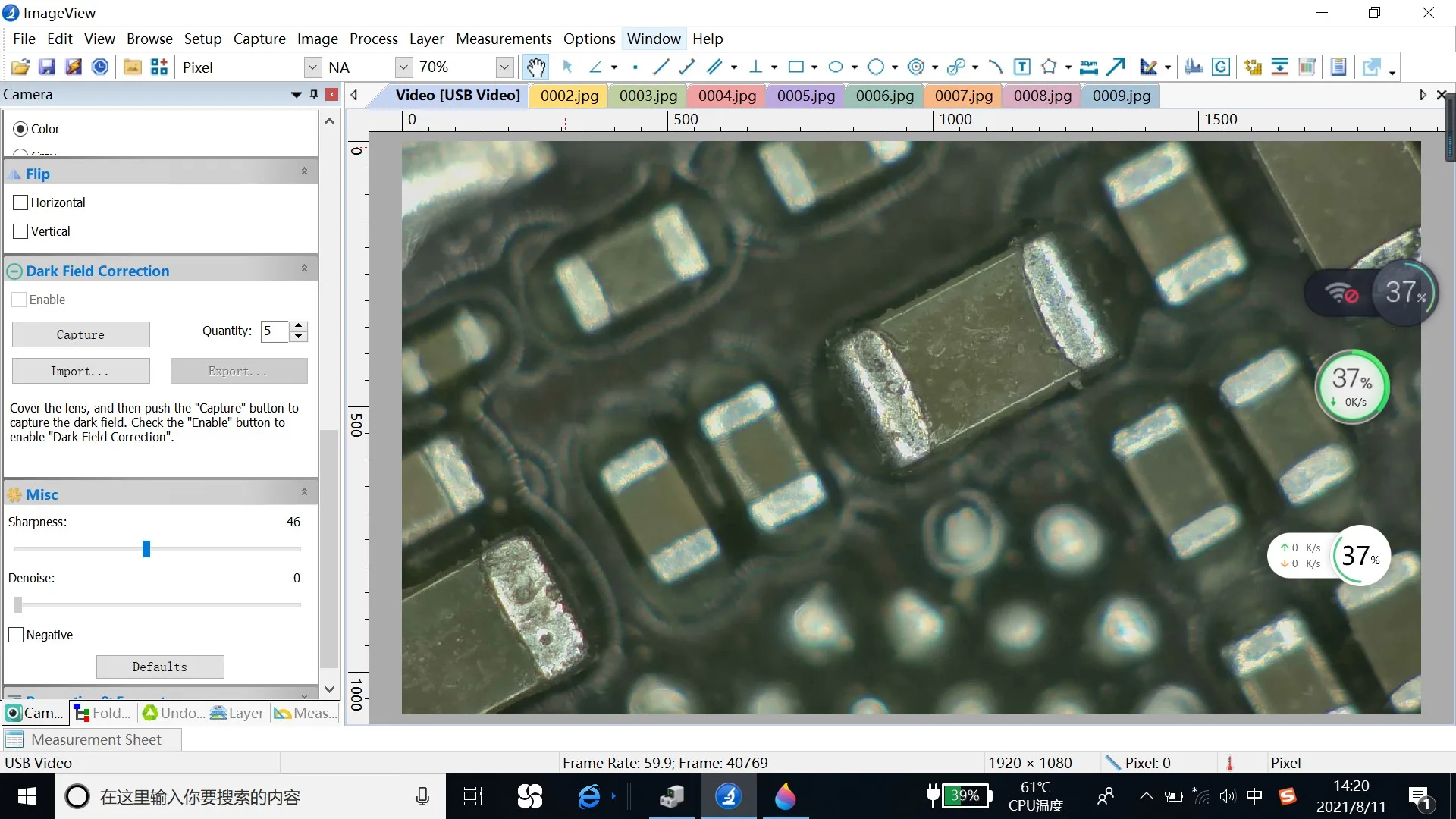
Task: Select the text annotation tool
Action: [1022, 67]
